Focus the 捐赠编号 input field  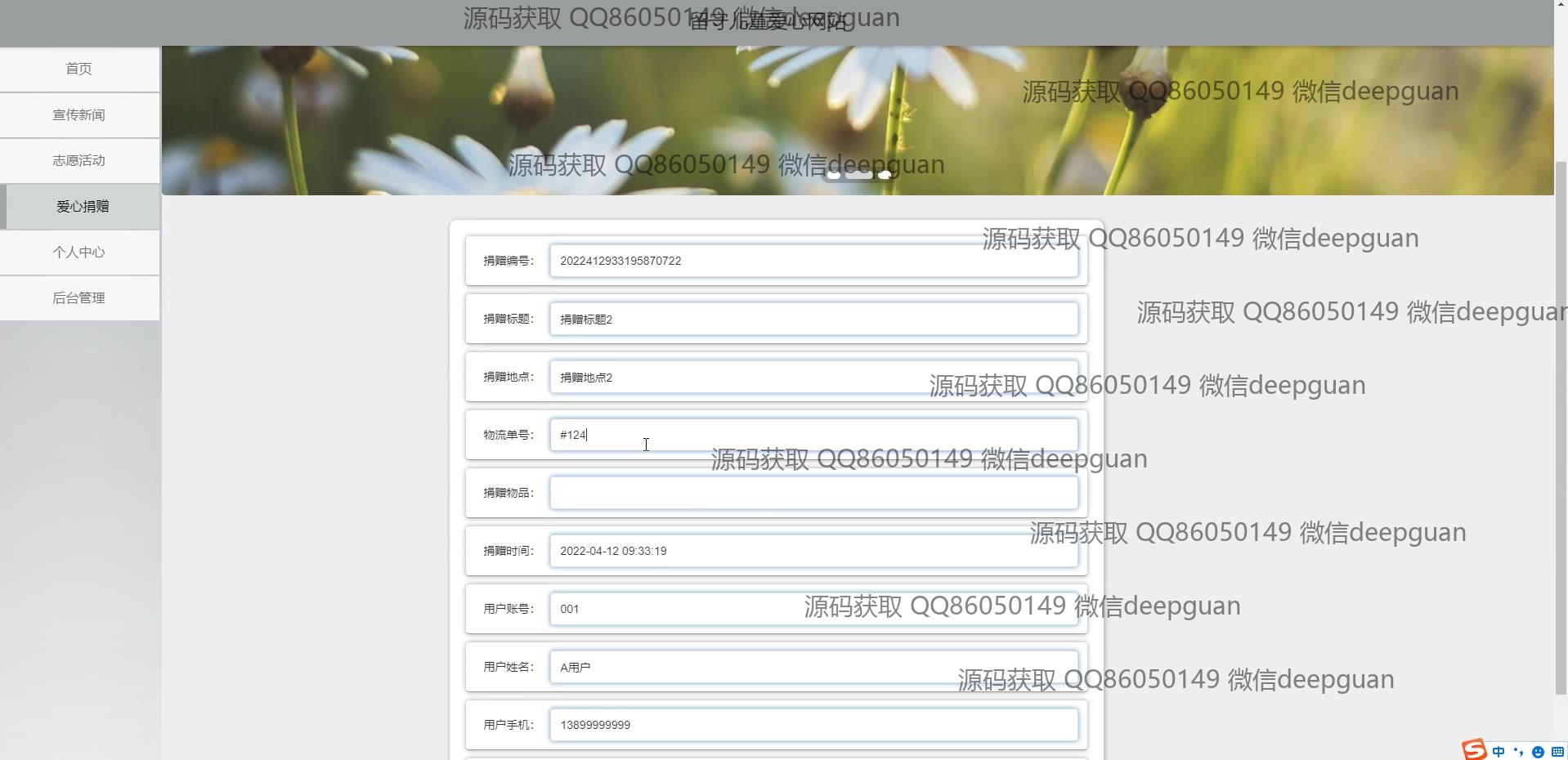813,261
